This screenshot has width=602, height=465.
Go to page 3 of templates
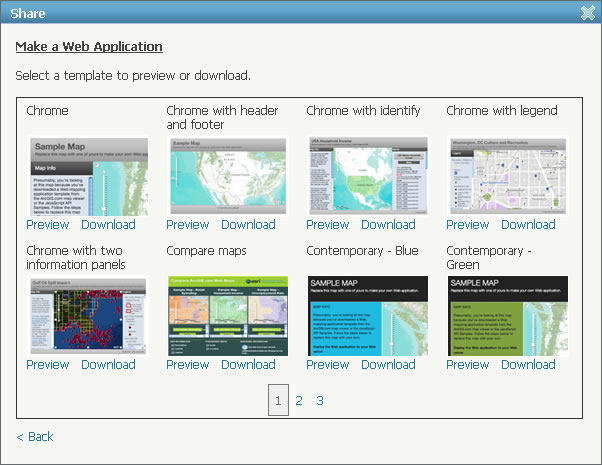[320, 400]
